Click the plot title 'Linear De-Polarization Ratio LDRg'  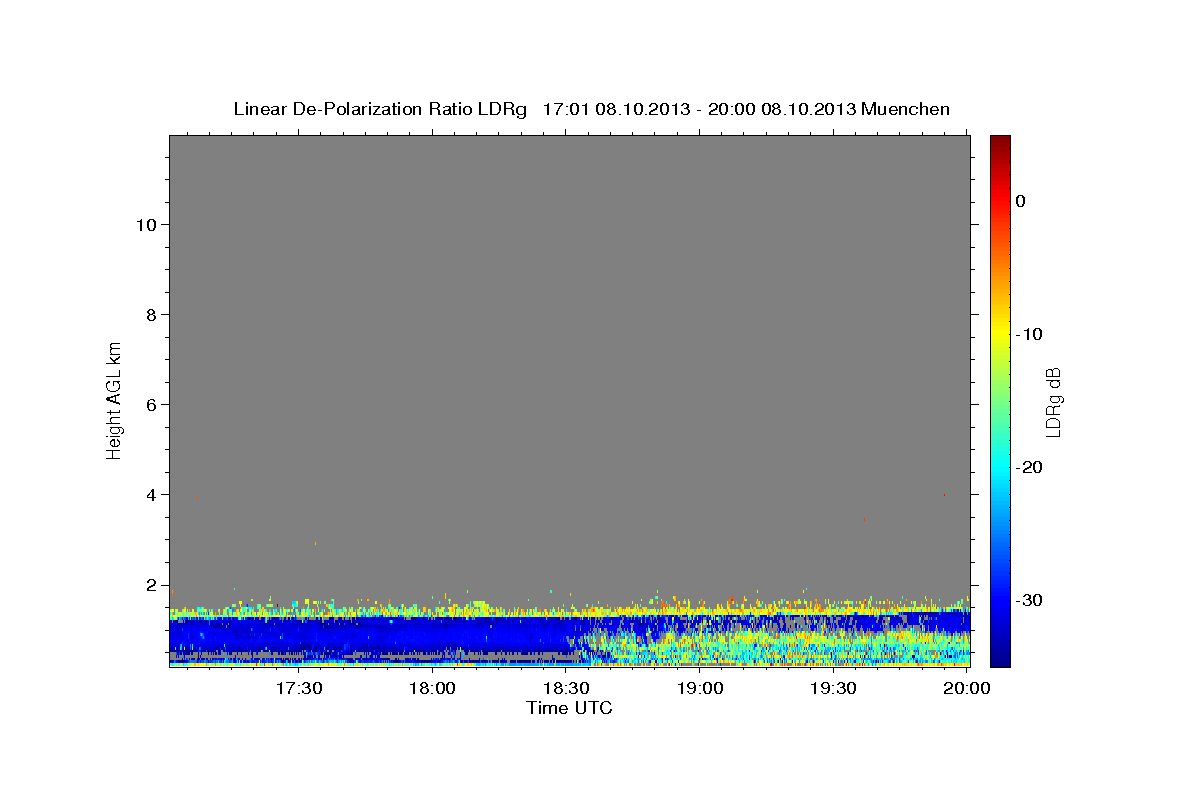point(379,109)
